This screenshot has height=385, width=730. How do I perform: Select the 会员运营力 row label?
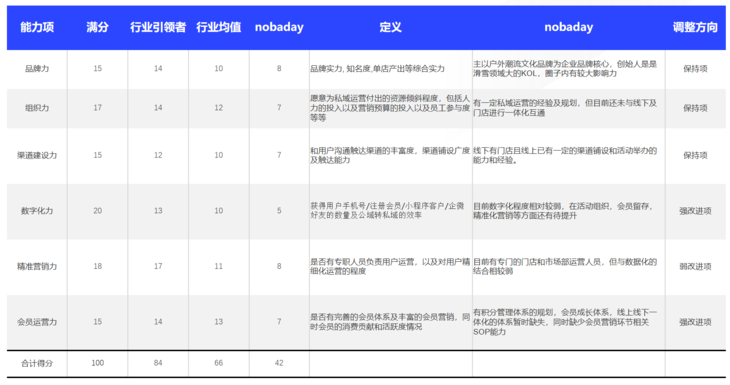point(37,322)
